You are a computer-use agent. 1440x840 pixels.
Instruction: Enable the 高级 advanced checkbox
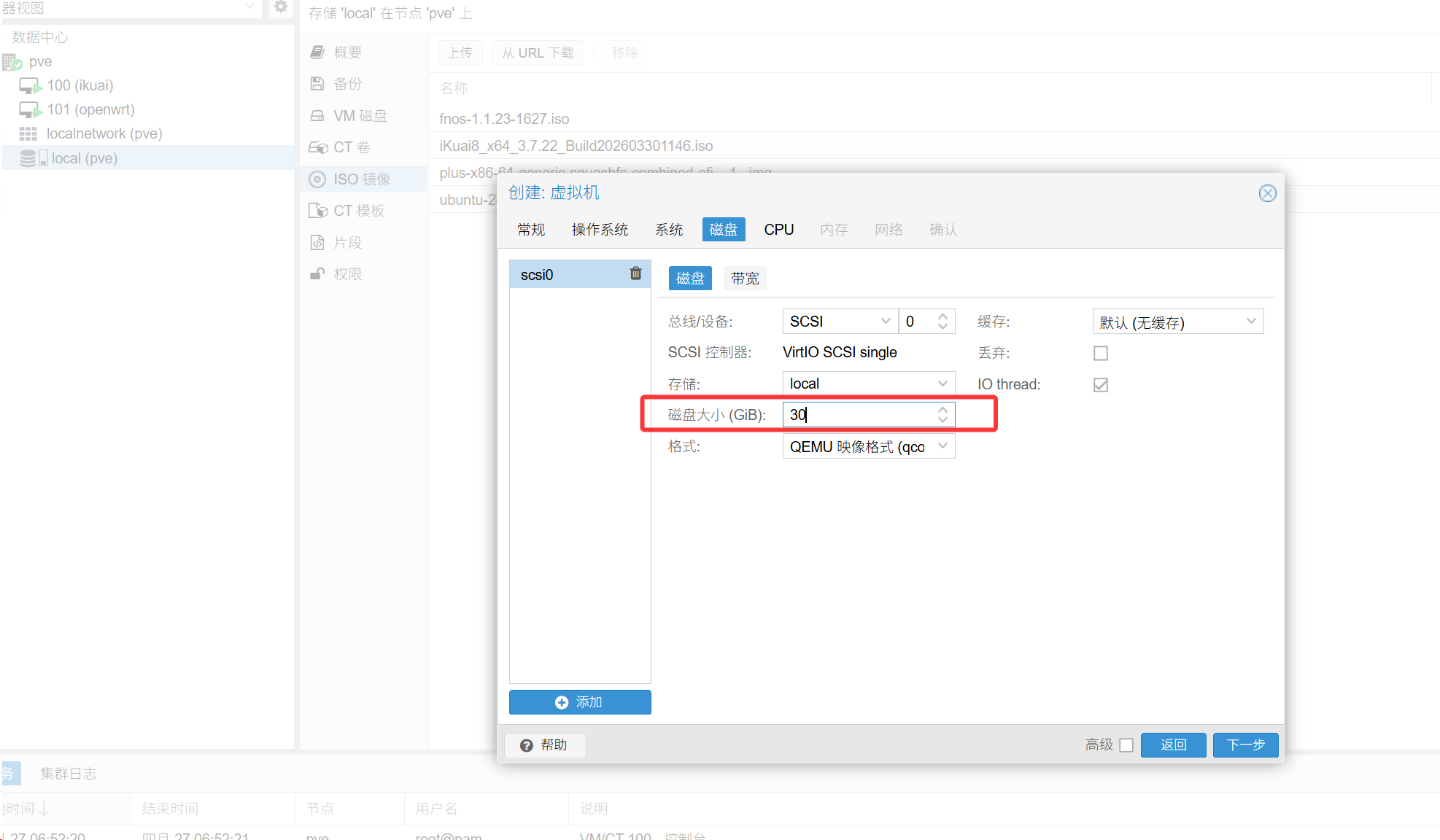coord(1126,745)
